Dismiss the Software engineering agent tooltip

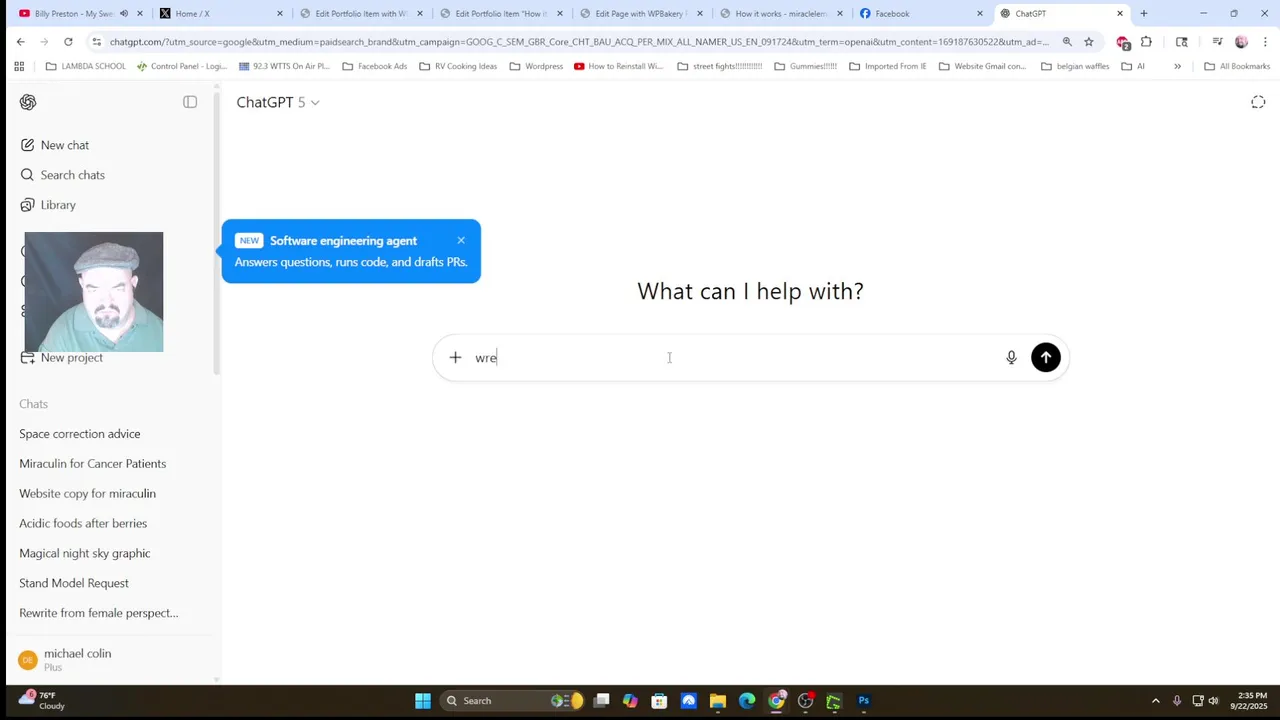pos(461,240)
